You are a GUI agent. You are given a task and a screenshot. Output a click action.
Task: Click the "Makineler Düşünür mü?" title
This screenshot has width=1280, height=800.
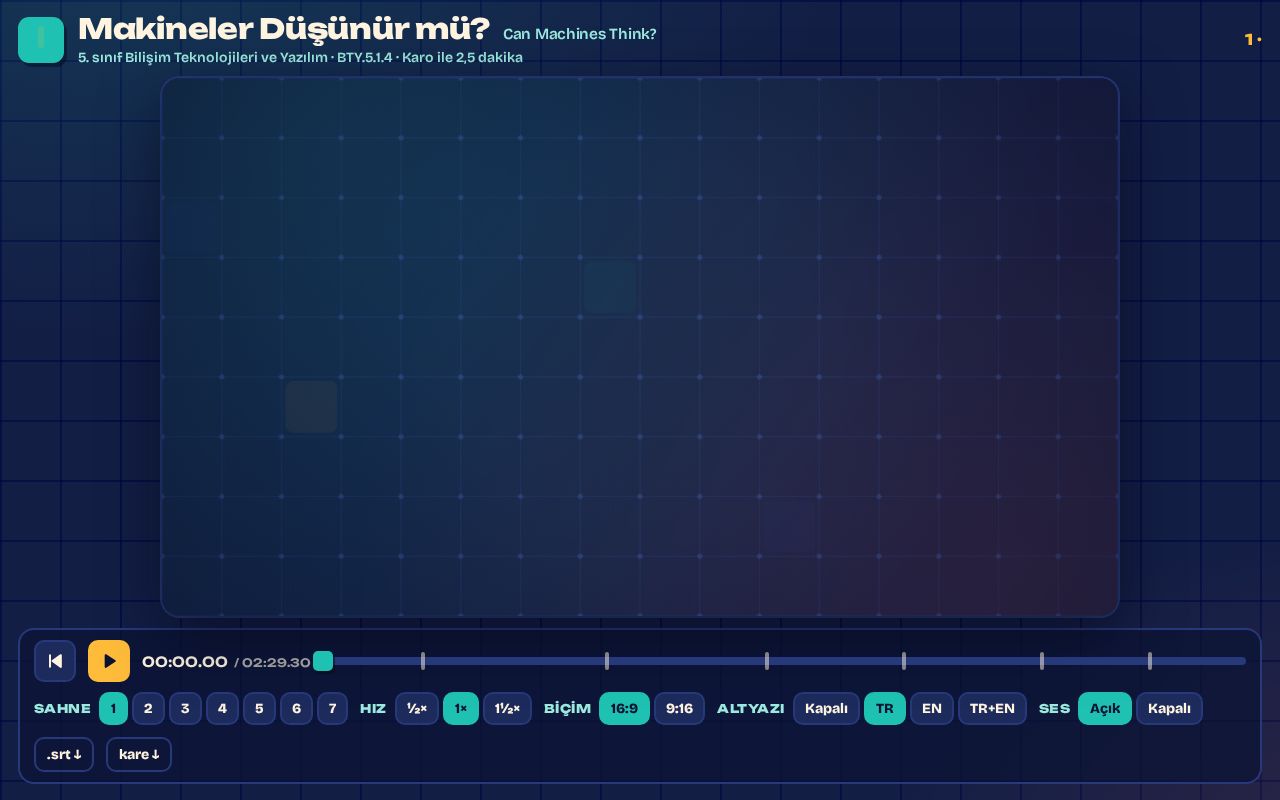click(x=284, y=30)
